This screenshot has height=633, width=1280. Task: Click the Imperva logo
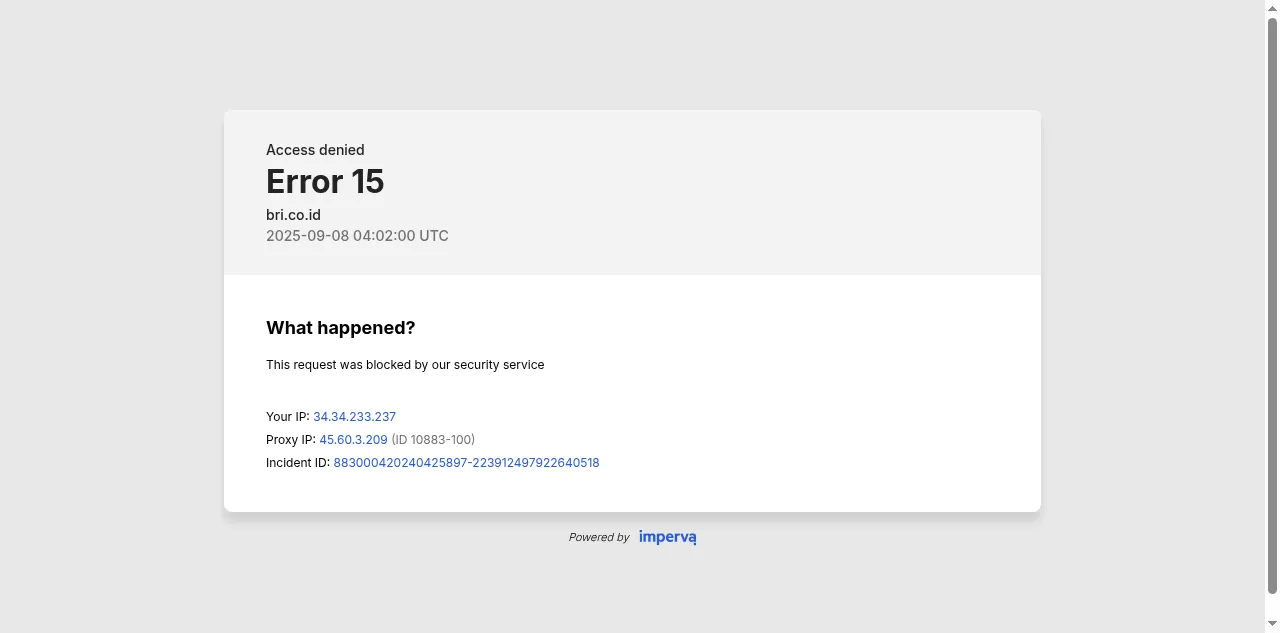(x=667, y=537)
